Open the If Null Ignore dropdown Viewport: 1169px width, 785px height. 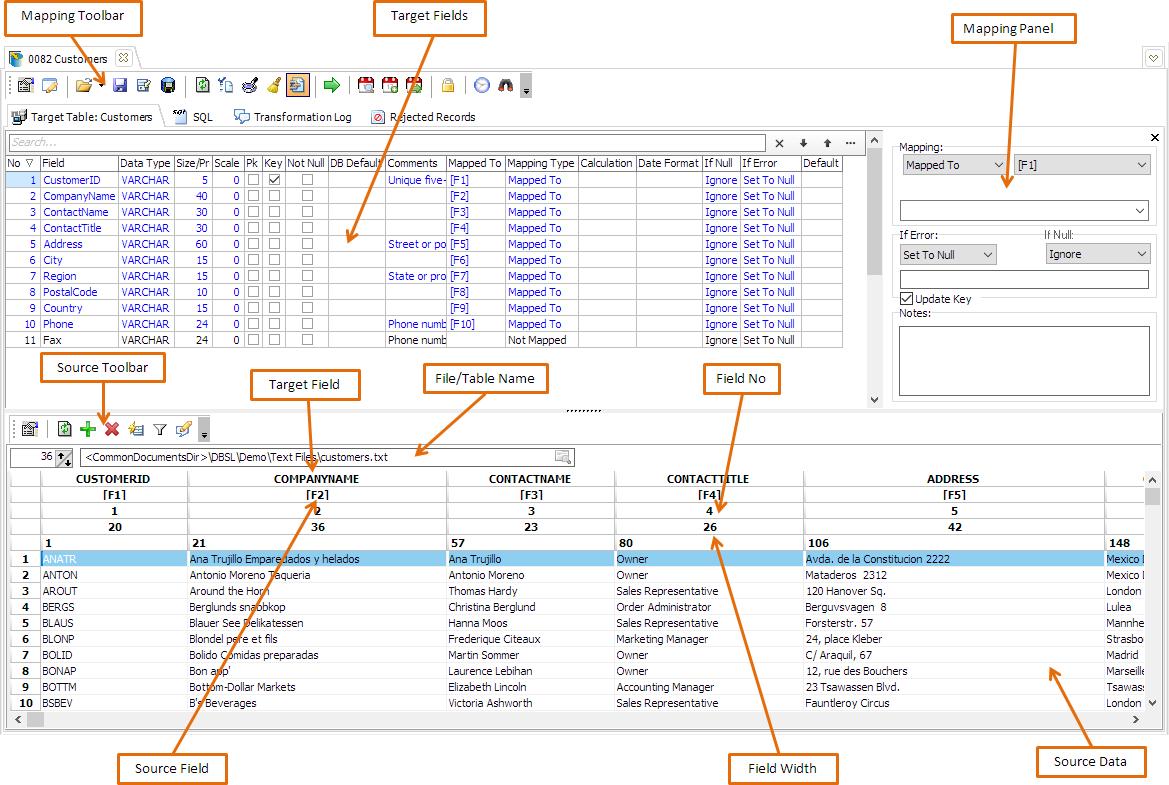pyautogui.click(x=1097, y=254)
